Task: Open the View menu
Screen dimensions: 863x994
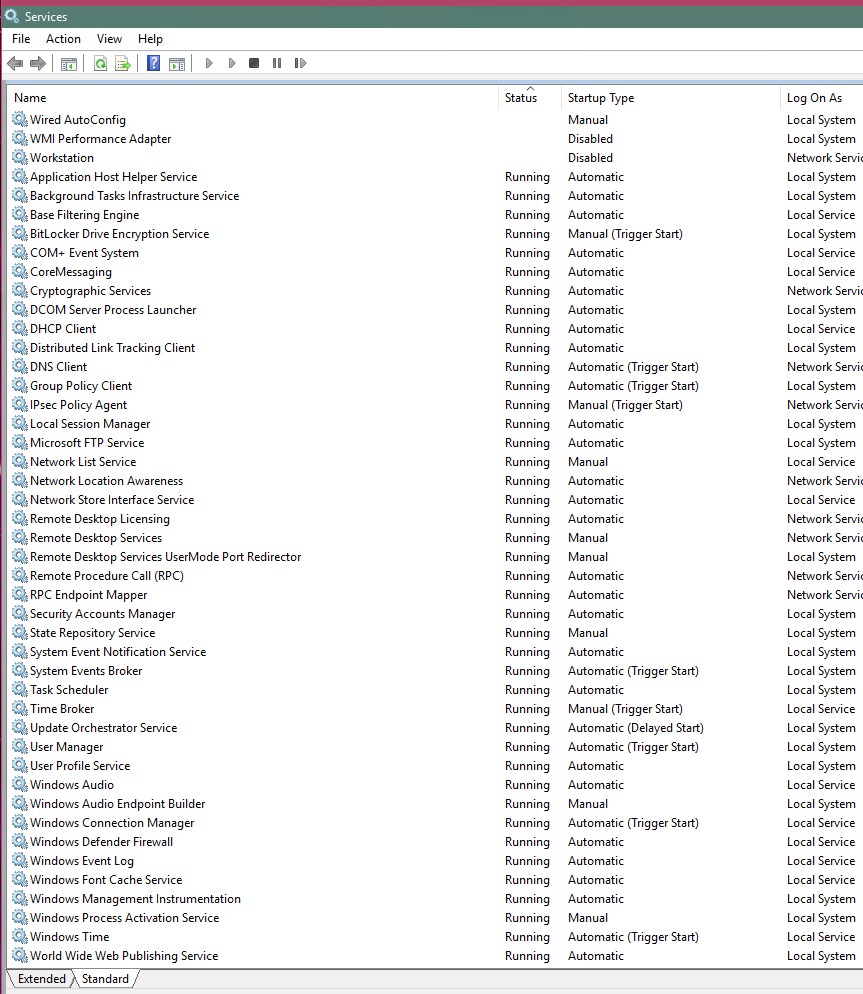Action: pos(109,38)
